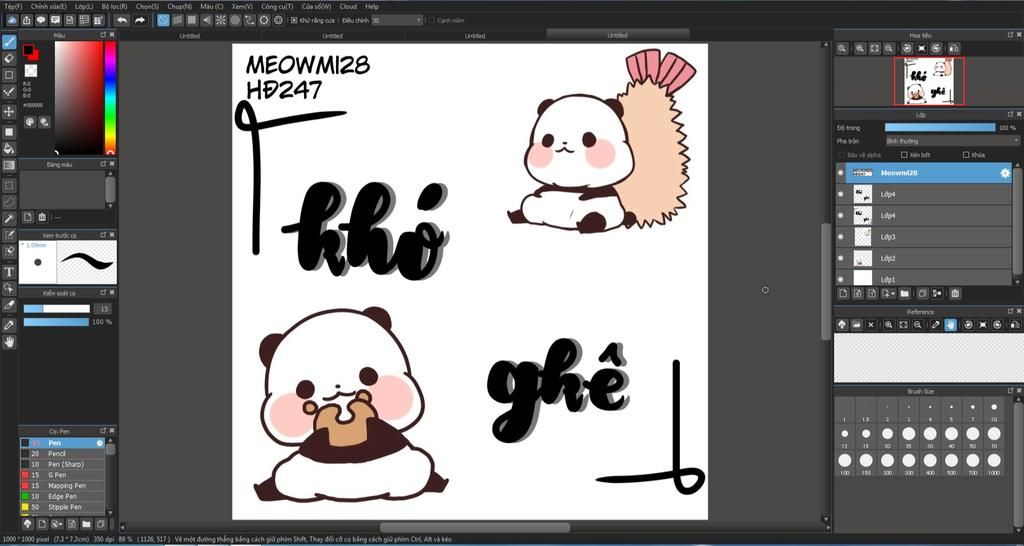Hide the Lớp1 layer

pos(840,280)
